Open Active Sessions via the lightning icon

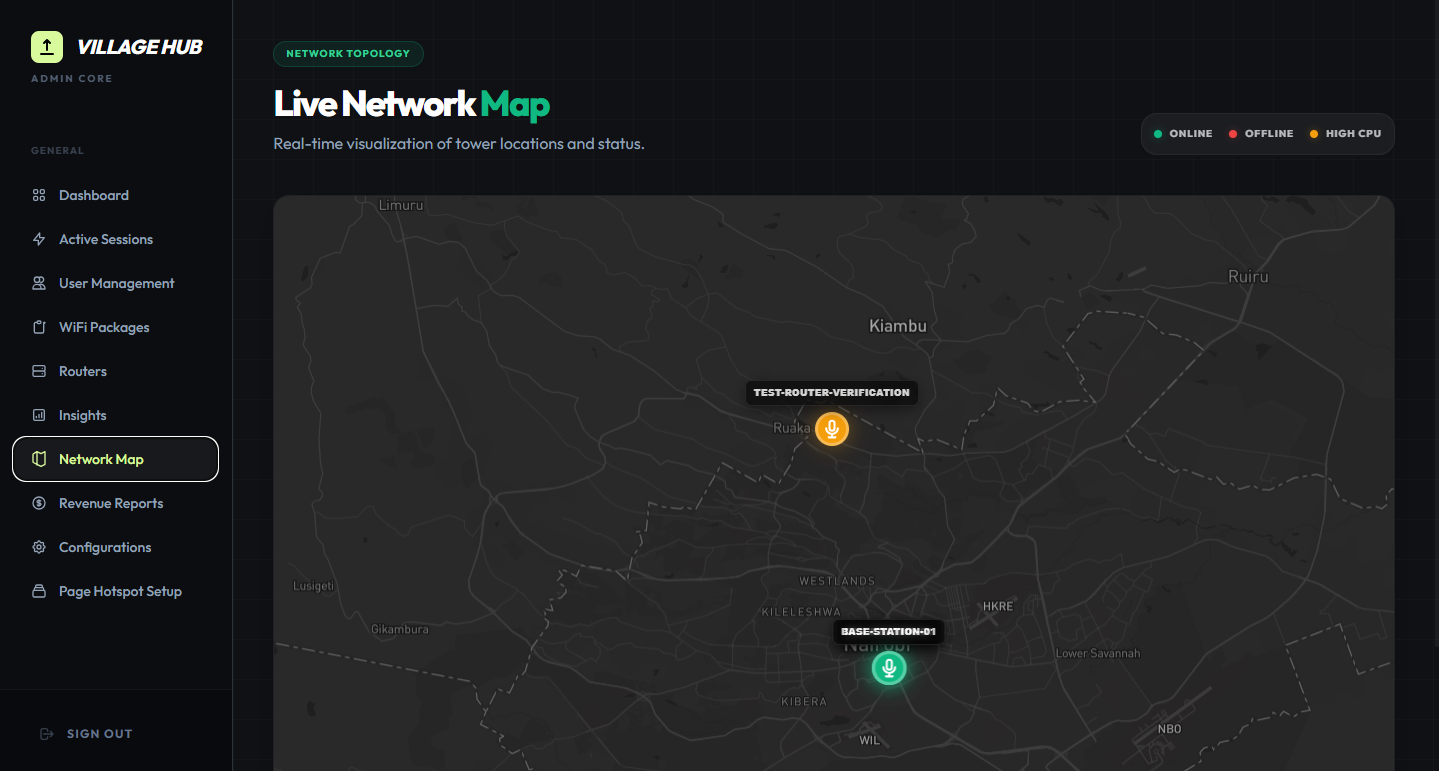[38, 239]
